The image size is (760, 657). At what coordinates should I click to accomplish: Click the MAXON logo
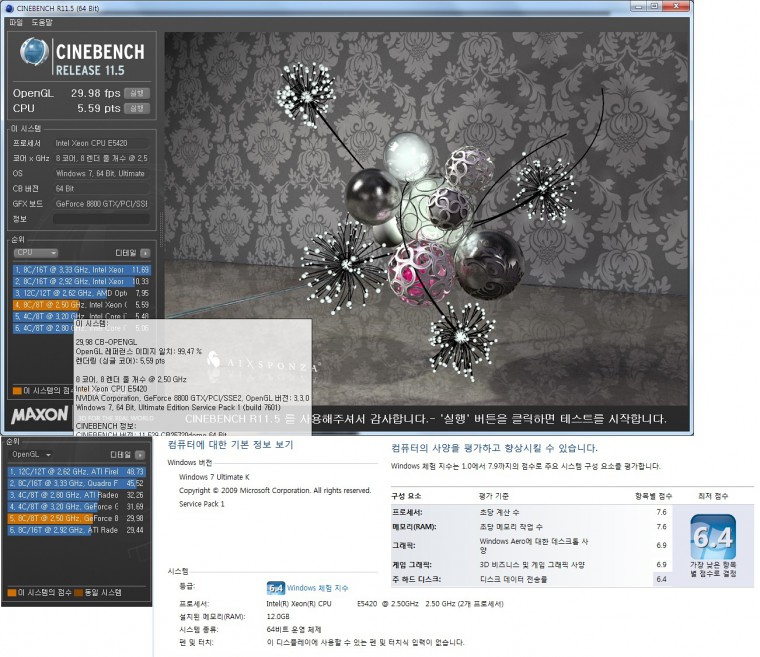[40, 415]
